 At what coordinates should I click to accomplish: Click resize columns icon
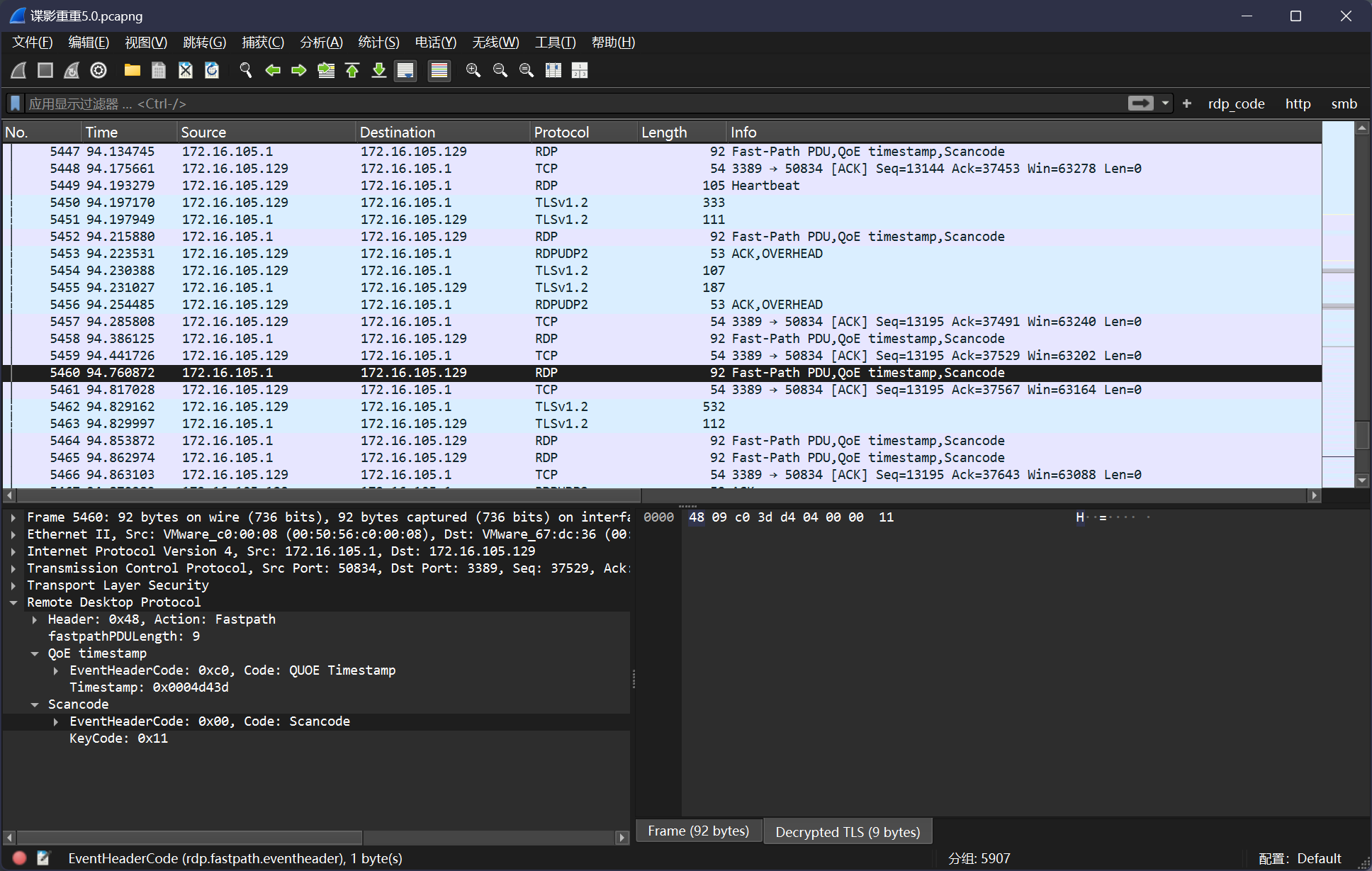tap(553, 70)
